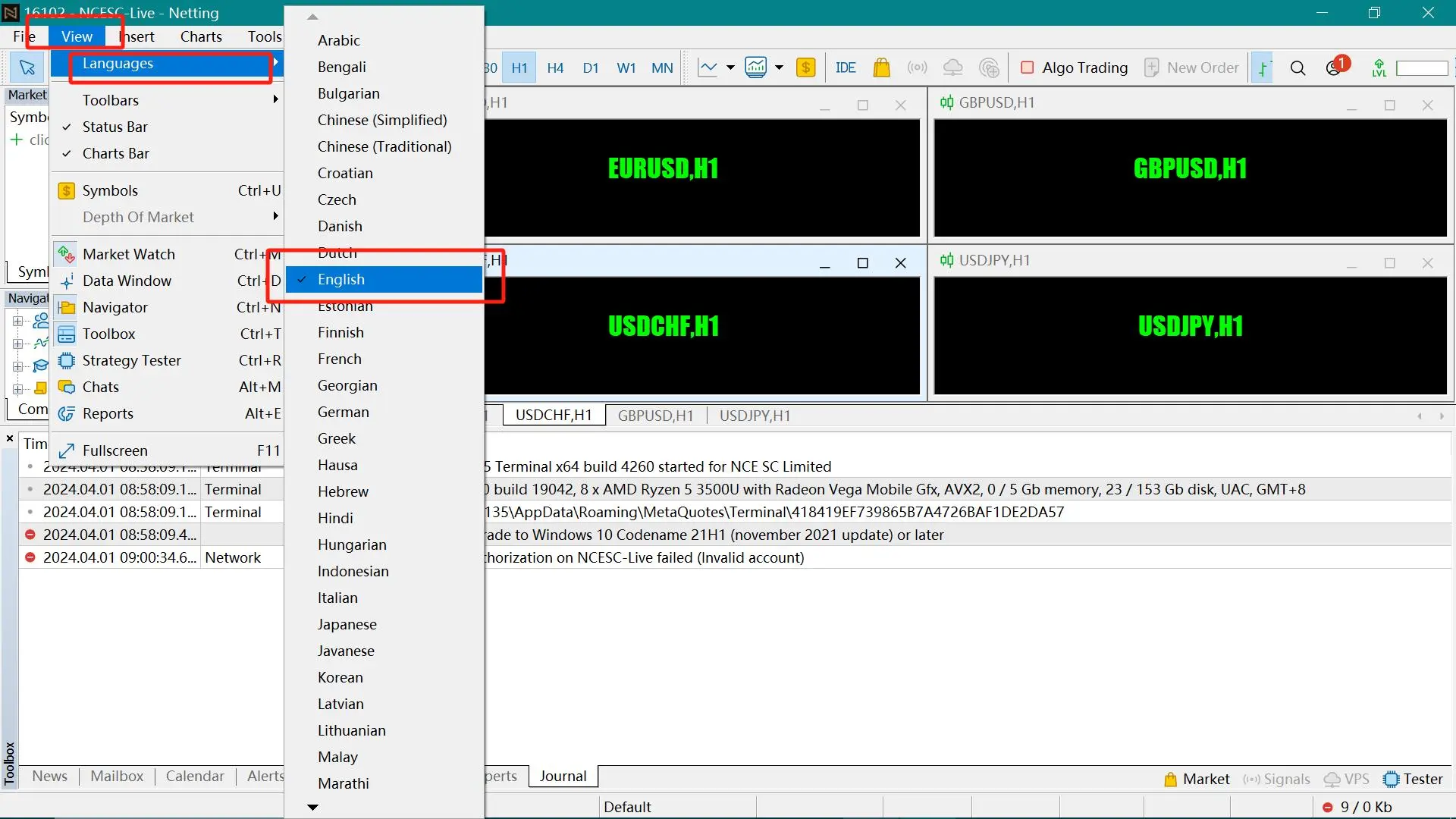Click the Symbols menu dollar icon

point(67,190)
